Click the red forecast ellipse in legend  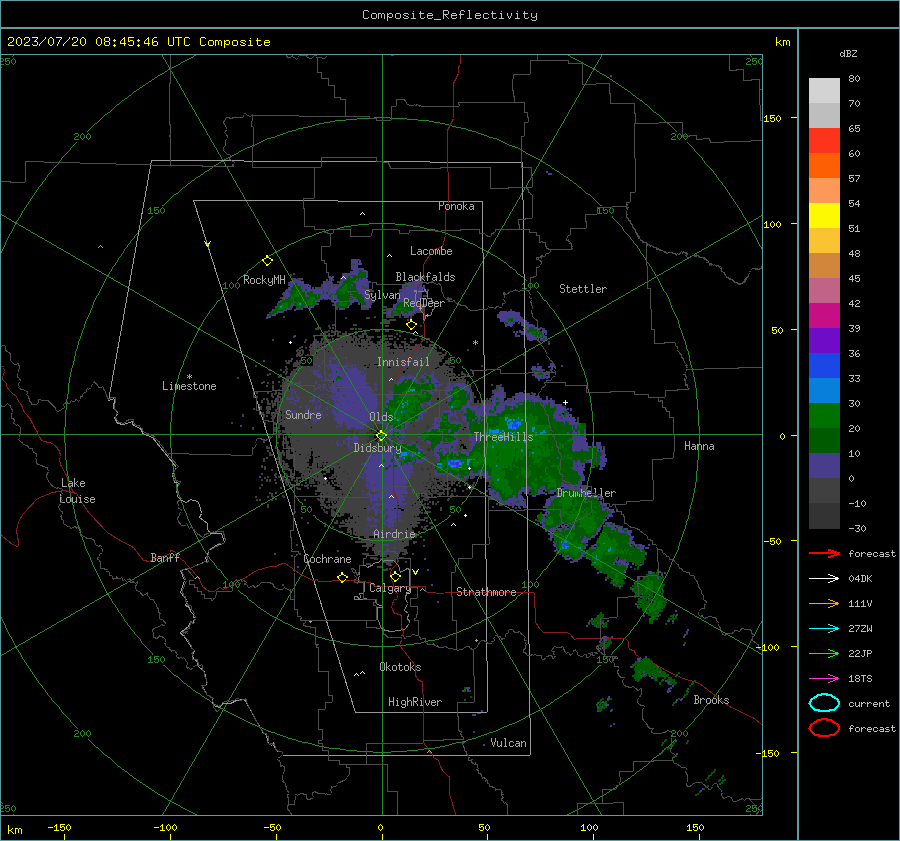pyautogui.click(x=824, y=728)
